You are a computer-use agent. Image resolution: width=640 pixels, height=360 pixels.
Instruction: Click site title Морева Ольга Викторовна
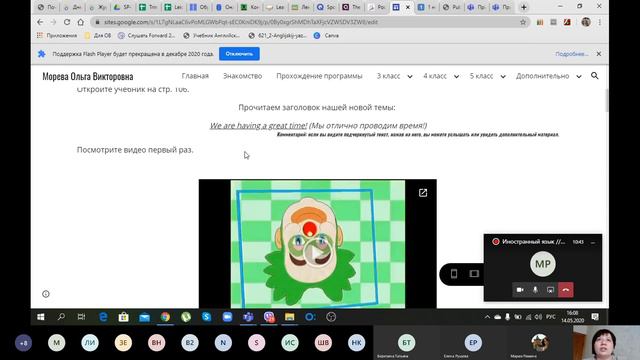pyautogui.click(x=88, y=76)
